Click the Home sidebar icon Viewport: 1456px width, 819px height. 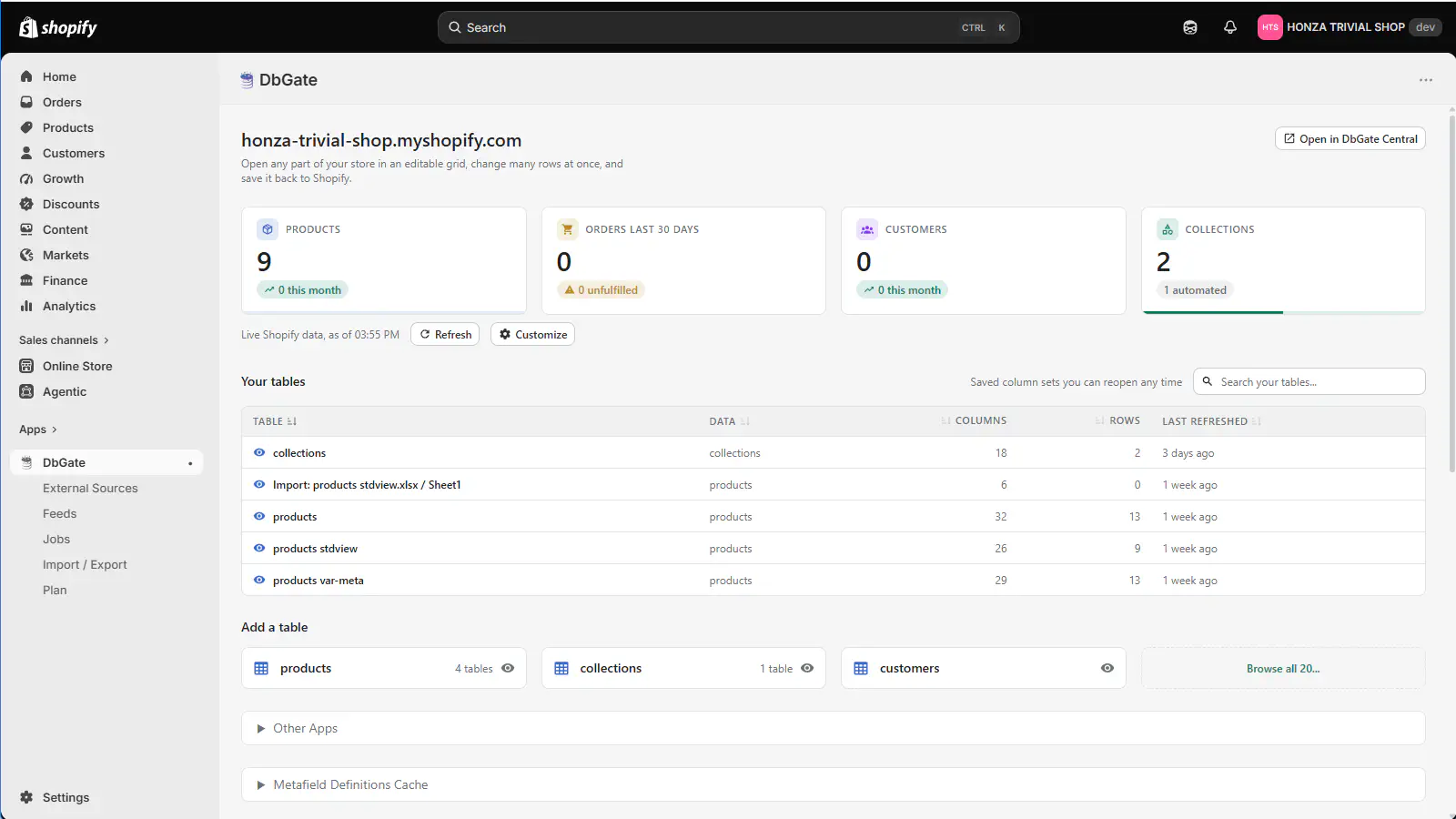(26, 76)
